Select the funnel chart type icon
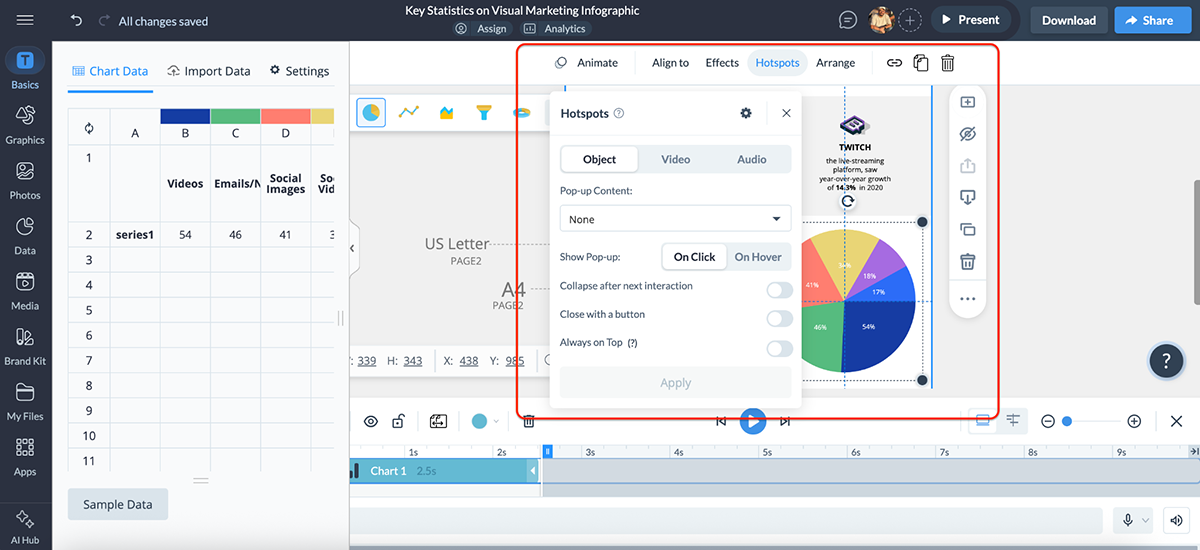Screen dimensions: 1200x550 click(484, 113)
